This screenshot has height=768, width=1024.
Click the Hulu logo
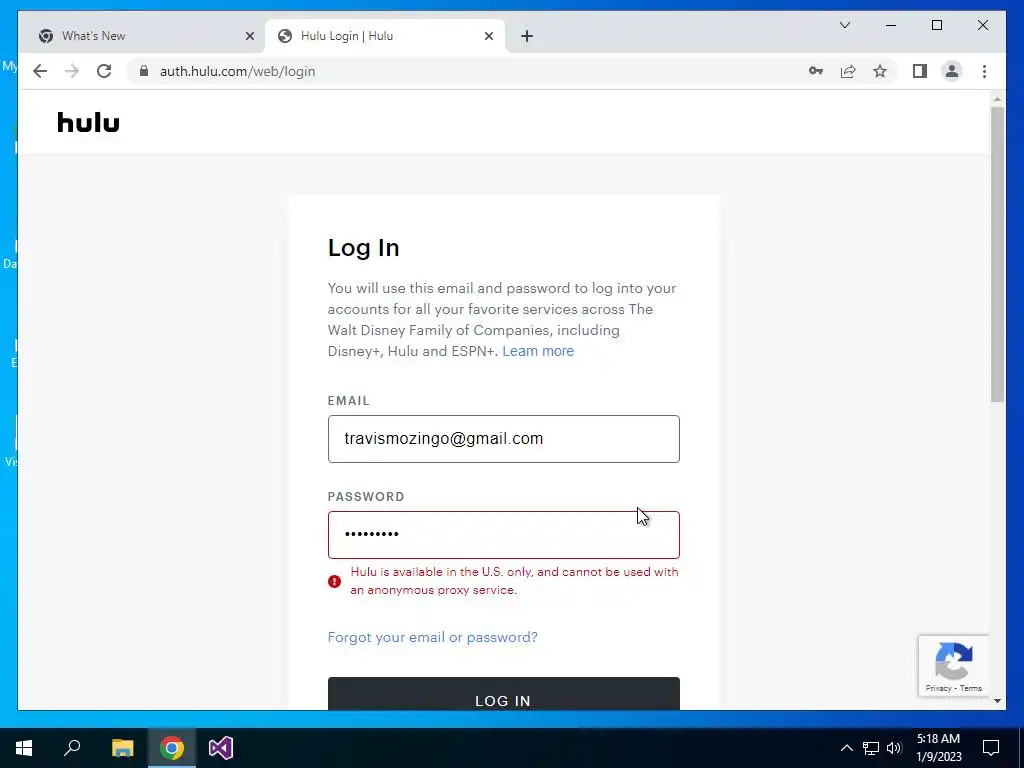[88, 123]
